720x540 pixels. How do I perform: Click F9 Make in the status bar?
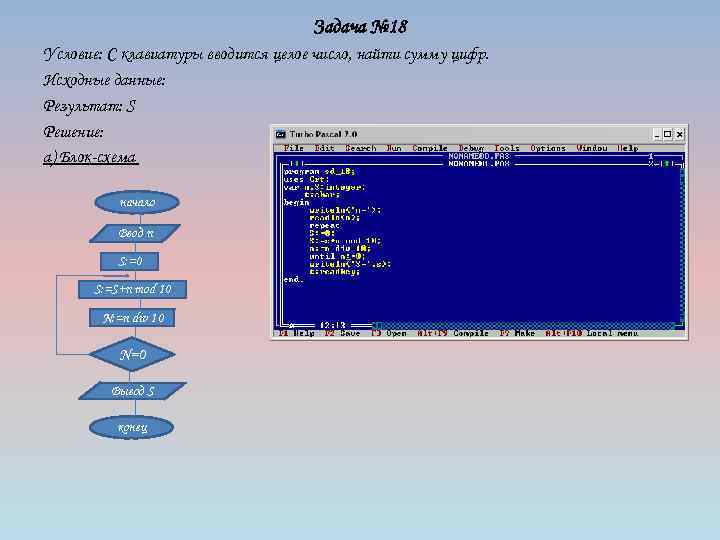click(x=517, y=333)
